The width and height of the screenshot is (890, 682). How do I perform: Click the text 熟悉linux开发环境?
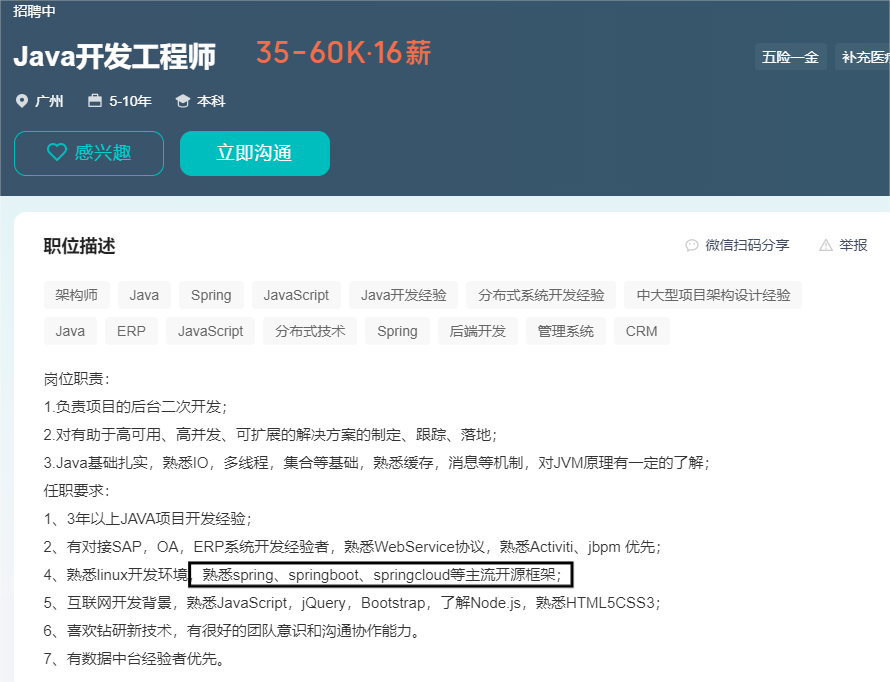(x=127, y=575)
